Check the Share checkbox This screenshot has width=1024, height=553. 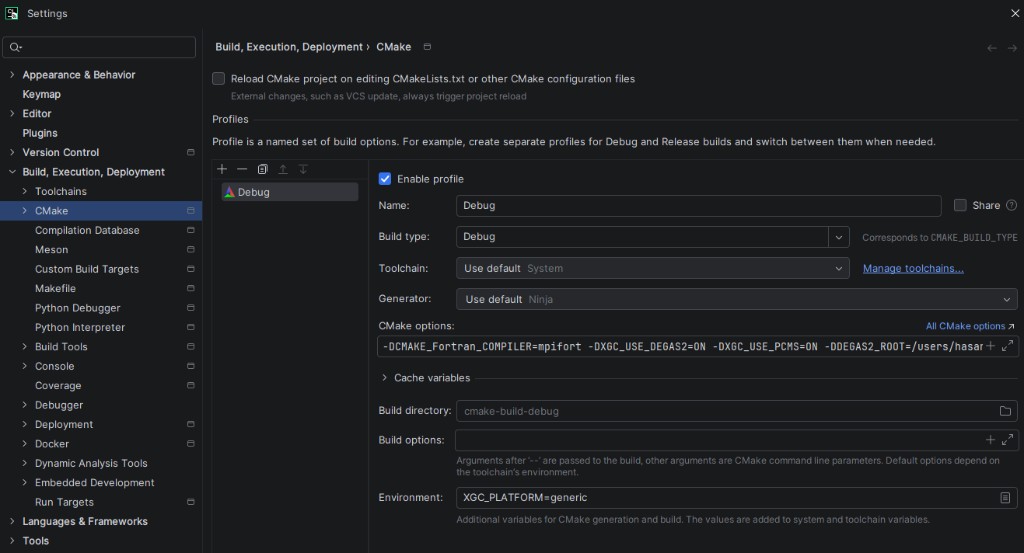click(960, 205)
